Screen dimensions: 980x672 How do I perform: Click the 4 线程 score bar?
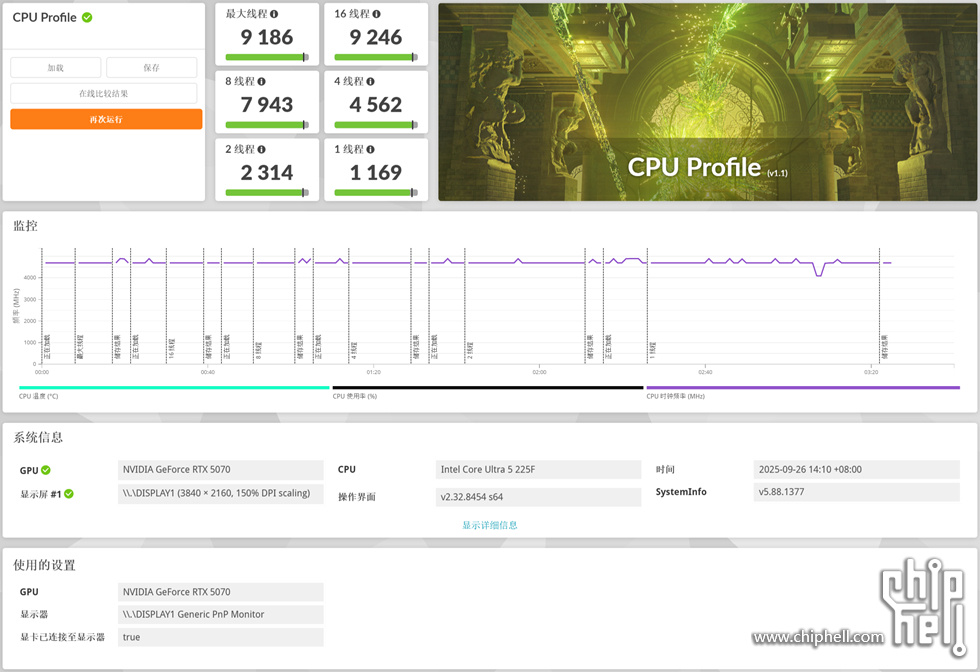pyautogui.click(x=376, y=125)
